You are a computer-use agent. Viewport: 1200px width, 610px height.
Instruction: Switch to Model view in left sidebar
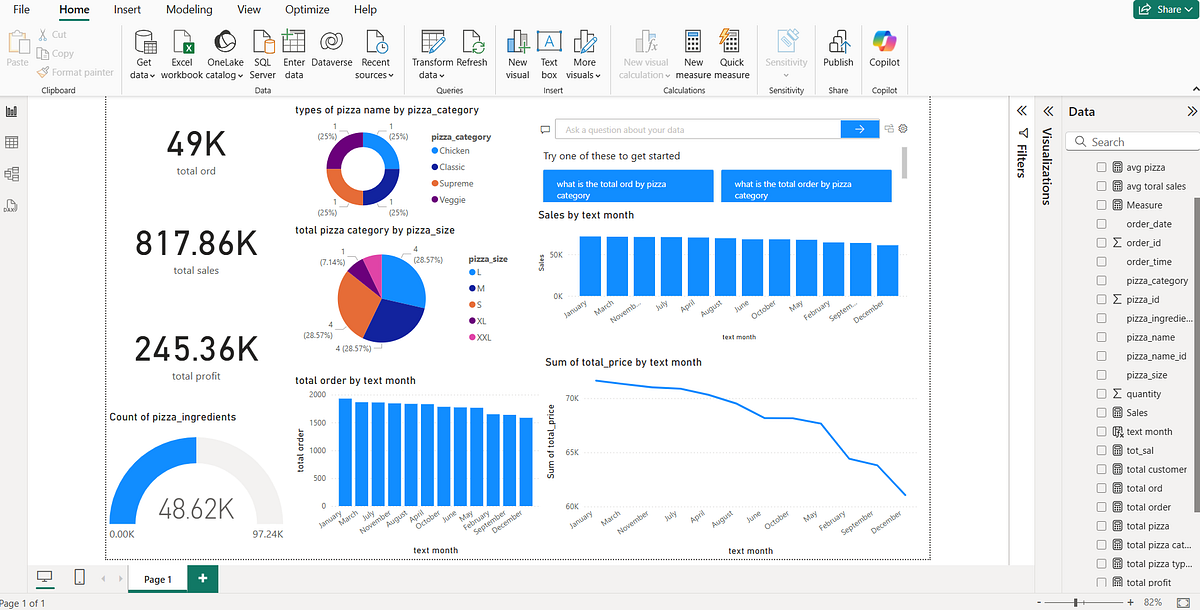pyautogui.click(x=14, y=172)
